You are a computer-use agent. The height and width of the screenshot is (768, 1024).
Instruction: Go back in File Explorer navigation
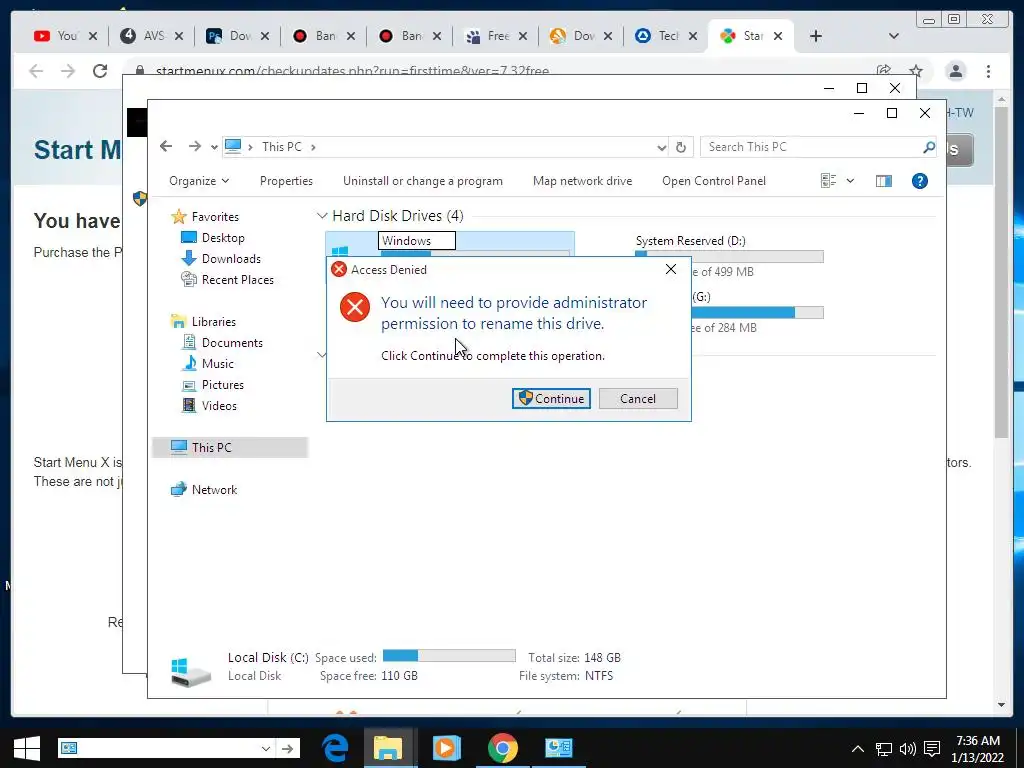coord(166,146)
